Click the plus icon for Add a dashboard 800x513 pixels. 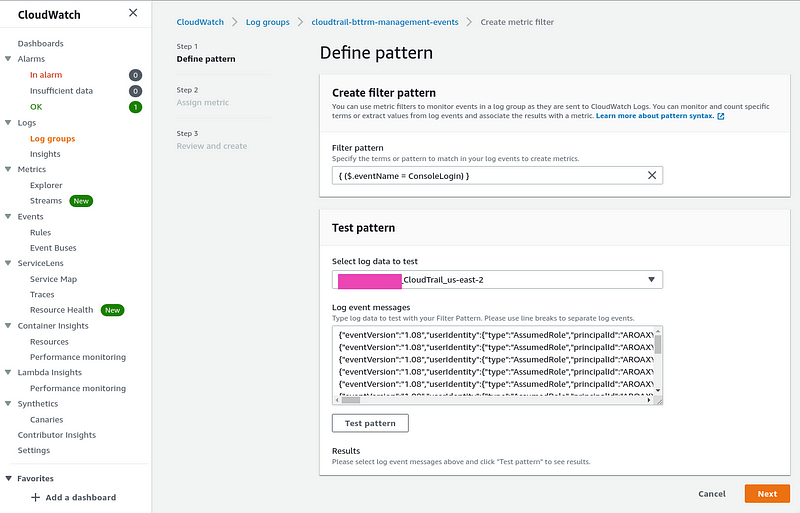[35, 497]
